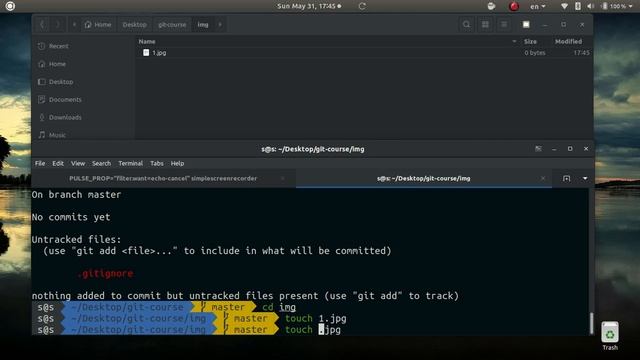Click the white square icon in the file manager header
Screen dimensions: 640x360
tap(526, 24)
